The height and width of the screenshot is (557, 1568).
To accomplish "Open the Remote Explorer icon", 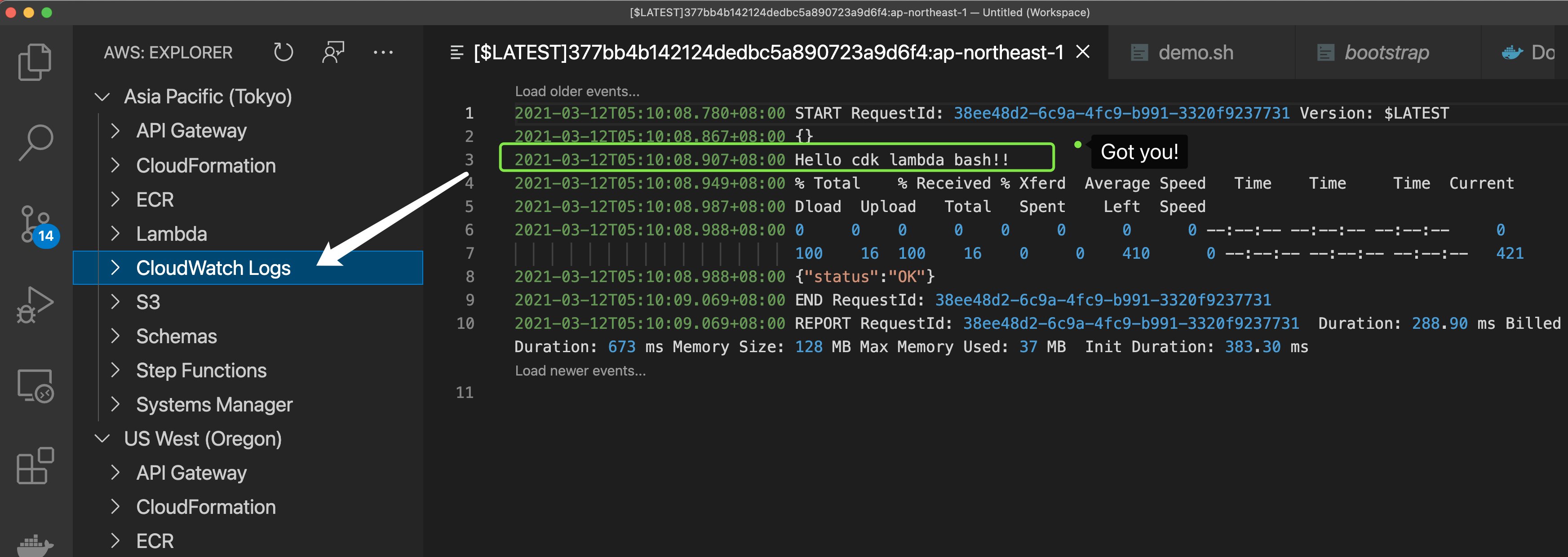I will pyautogui.click(x=35, y=386).
